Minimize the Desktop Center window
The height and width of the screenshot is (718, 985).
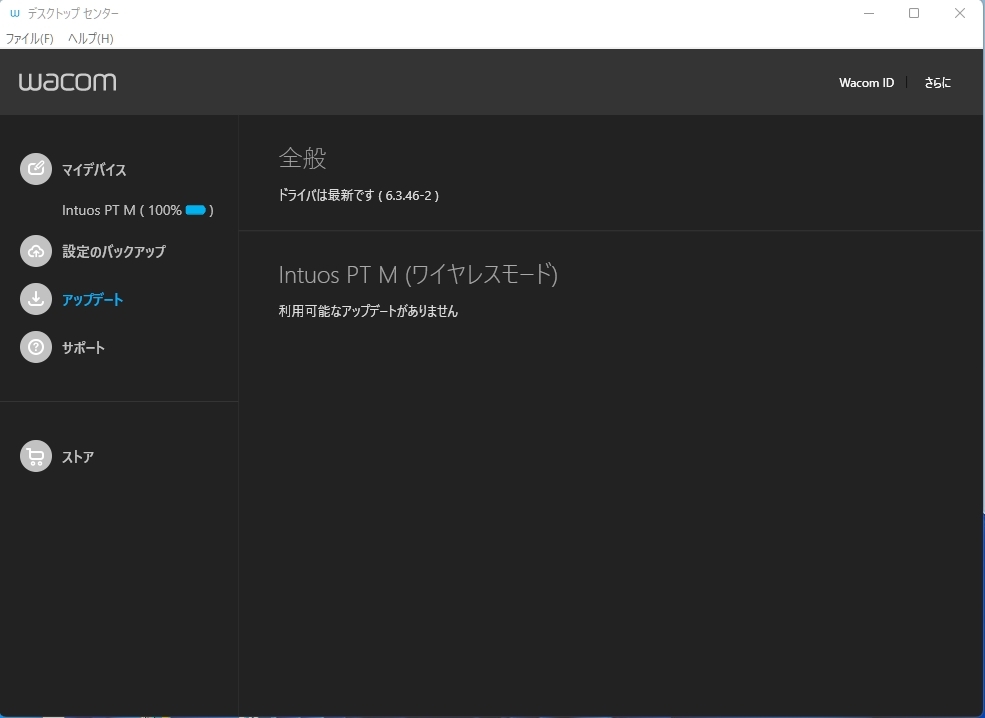[869, 13]
